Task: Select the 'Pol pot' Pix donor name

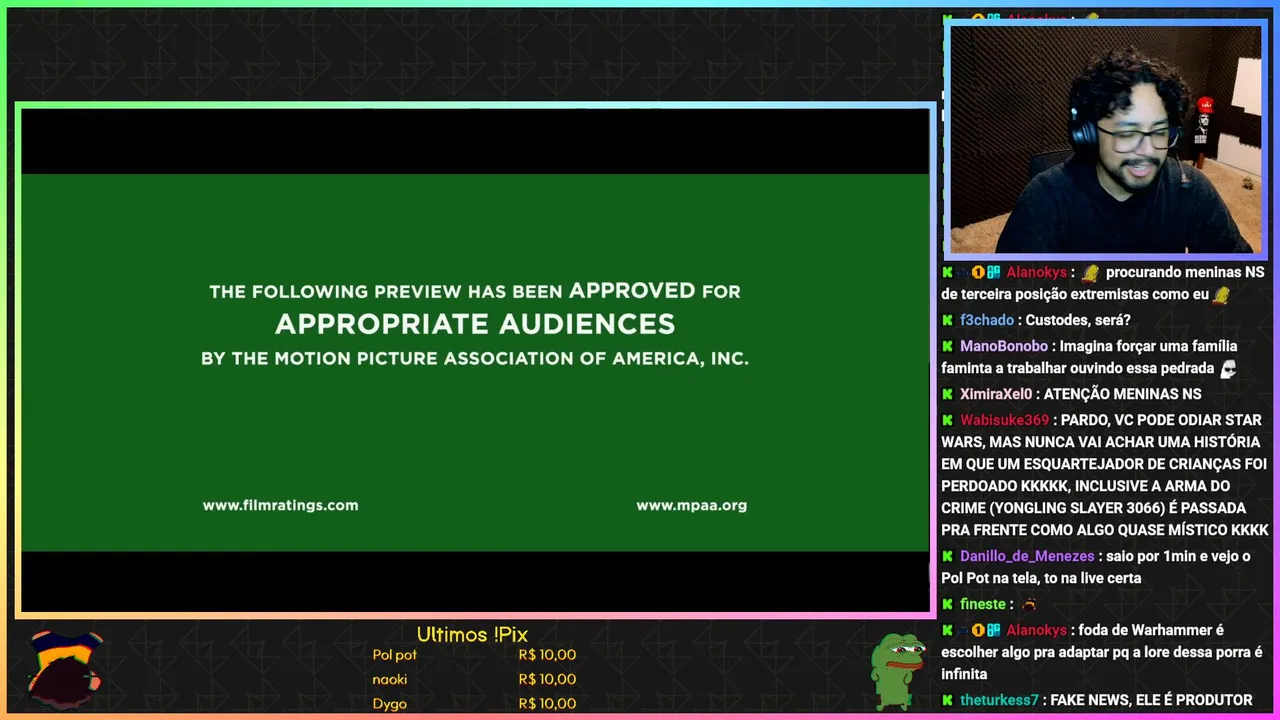Action: pyautogui.click(x=394, y=655)
